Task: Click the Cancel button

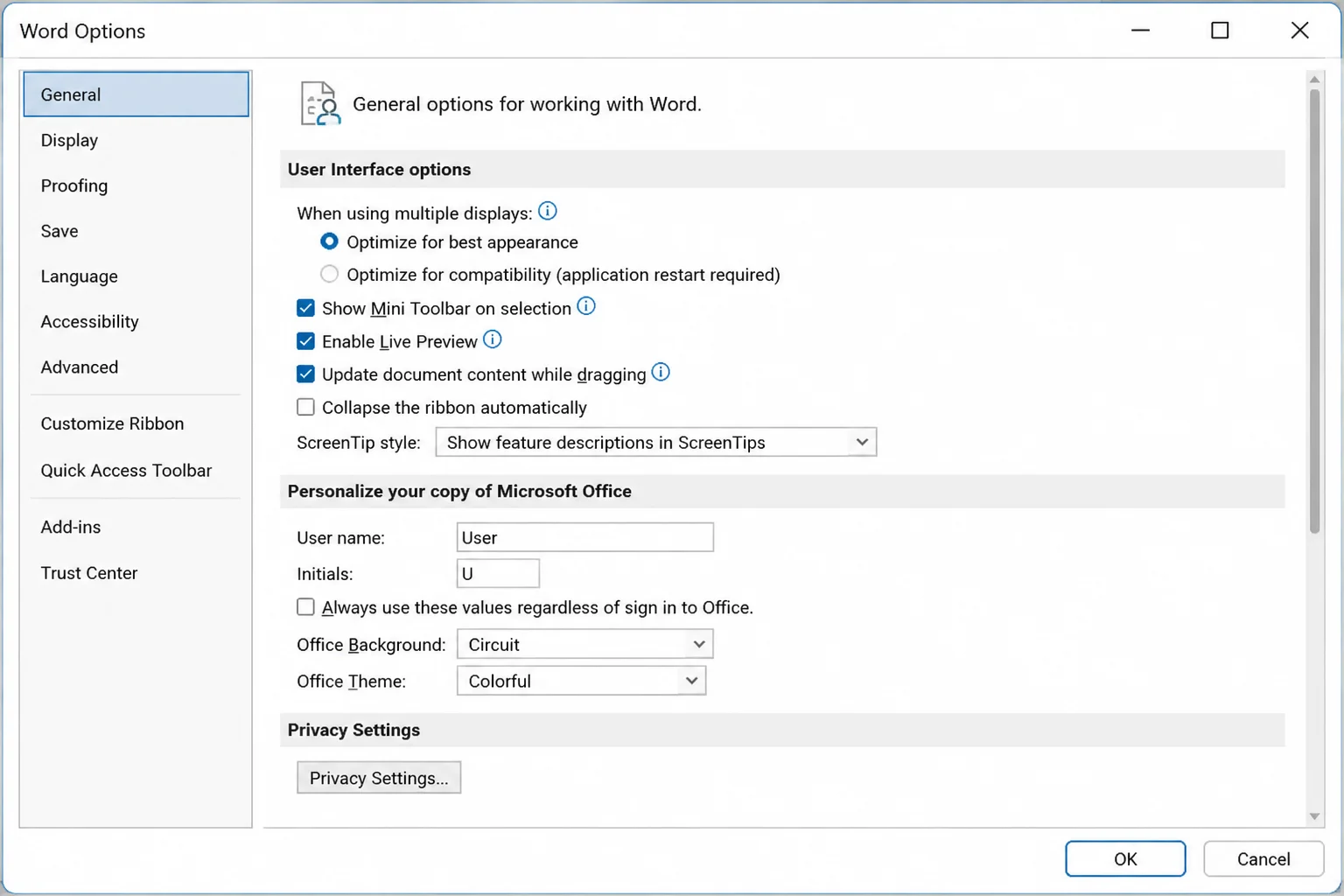Action: [x=1263, y=859]
